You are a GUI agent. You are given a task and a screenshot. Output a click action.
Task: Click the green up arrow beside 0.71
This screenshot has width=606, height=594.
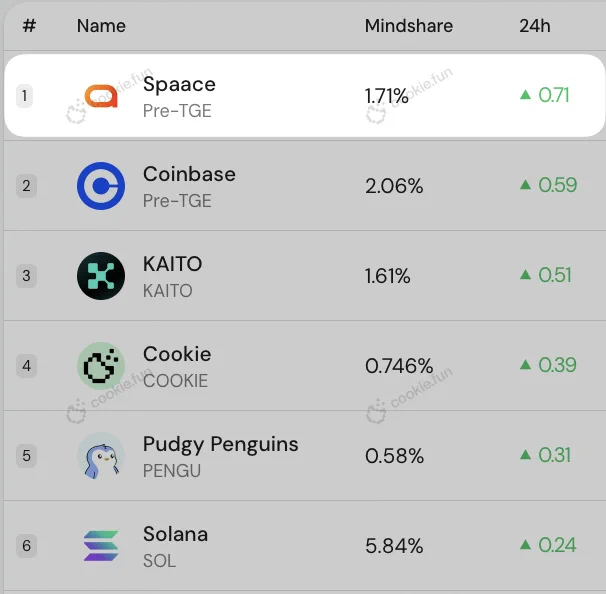point(525,94)
